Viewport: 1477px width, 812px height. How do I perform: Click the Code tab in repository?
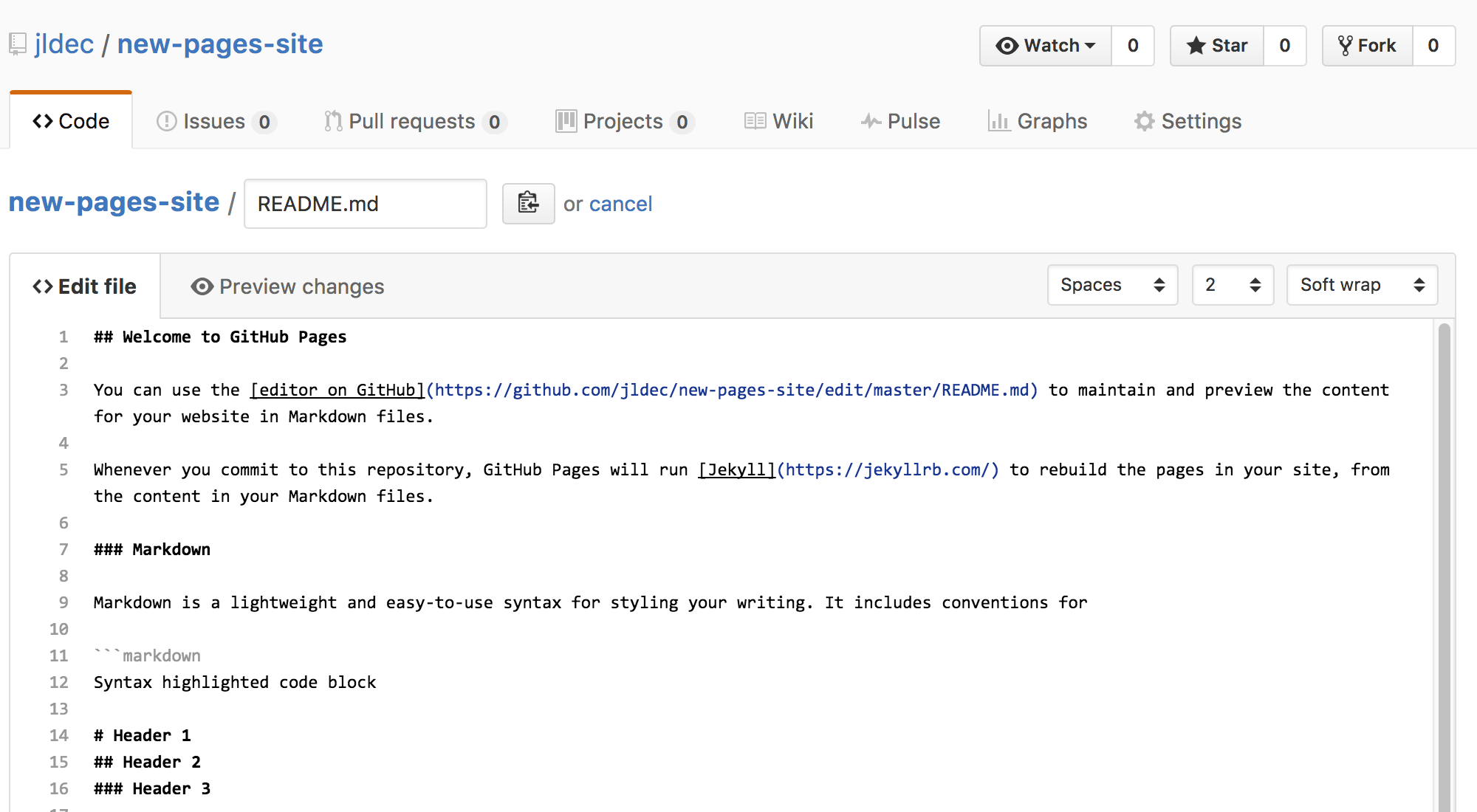(71, 121)
